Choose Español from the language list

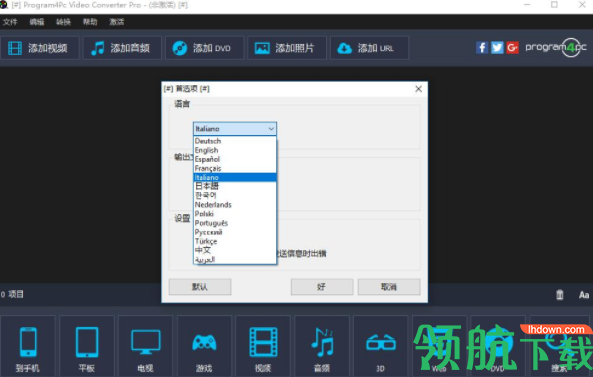click(x=235, y=159)
